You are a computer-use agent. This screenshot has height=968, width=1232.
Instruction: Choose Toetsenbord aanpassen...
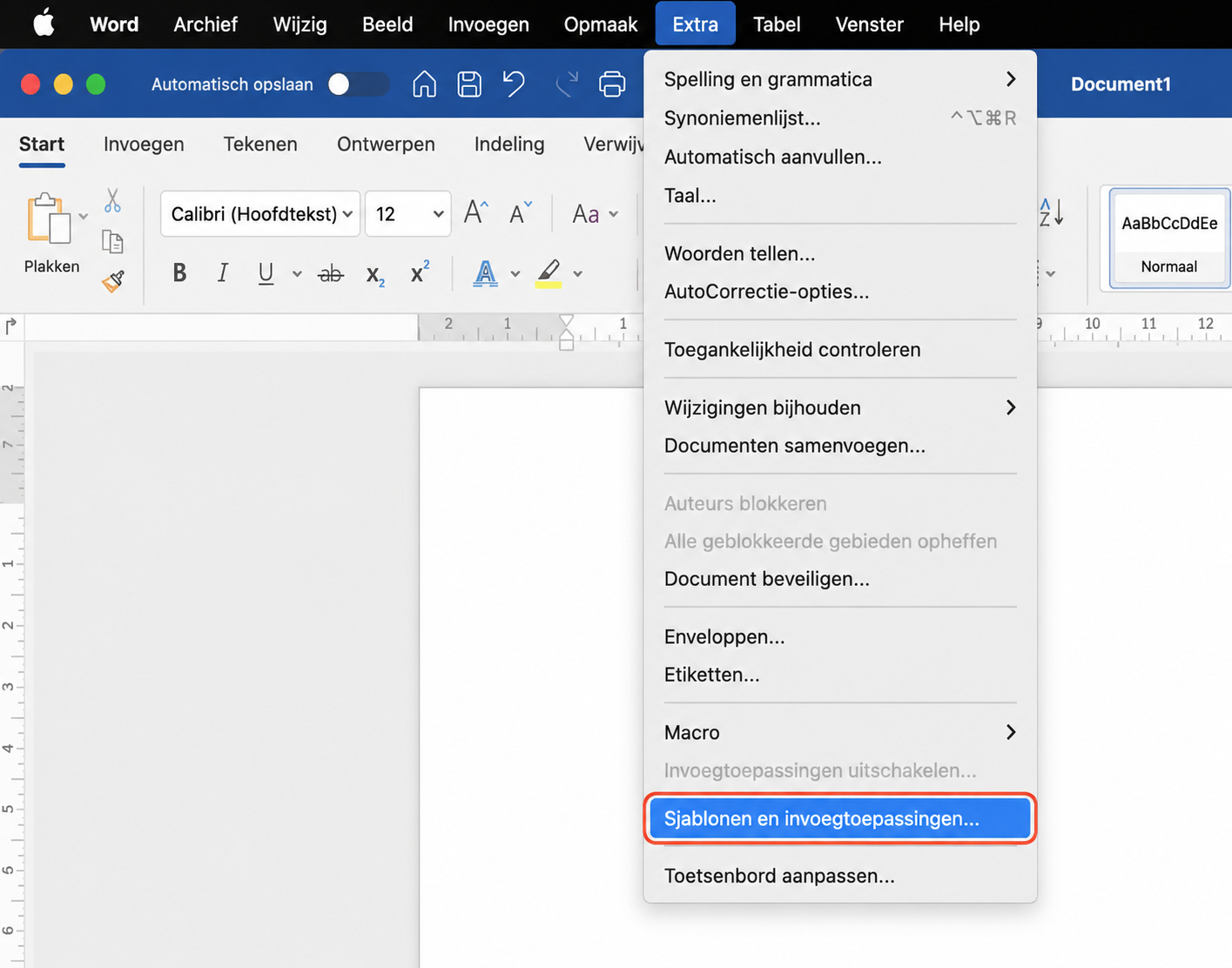click(x=840, y=876)
